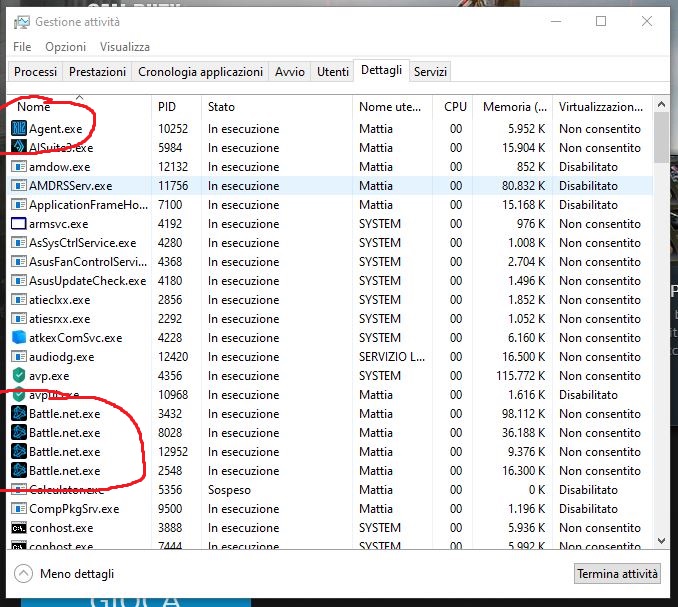Screen dimensions: 678x607
Task: Click the blue atkexComSvc.exe icon
Action: (19, 337)
